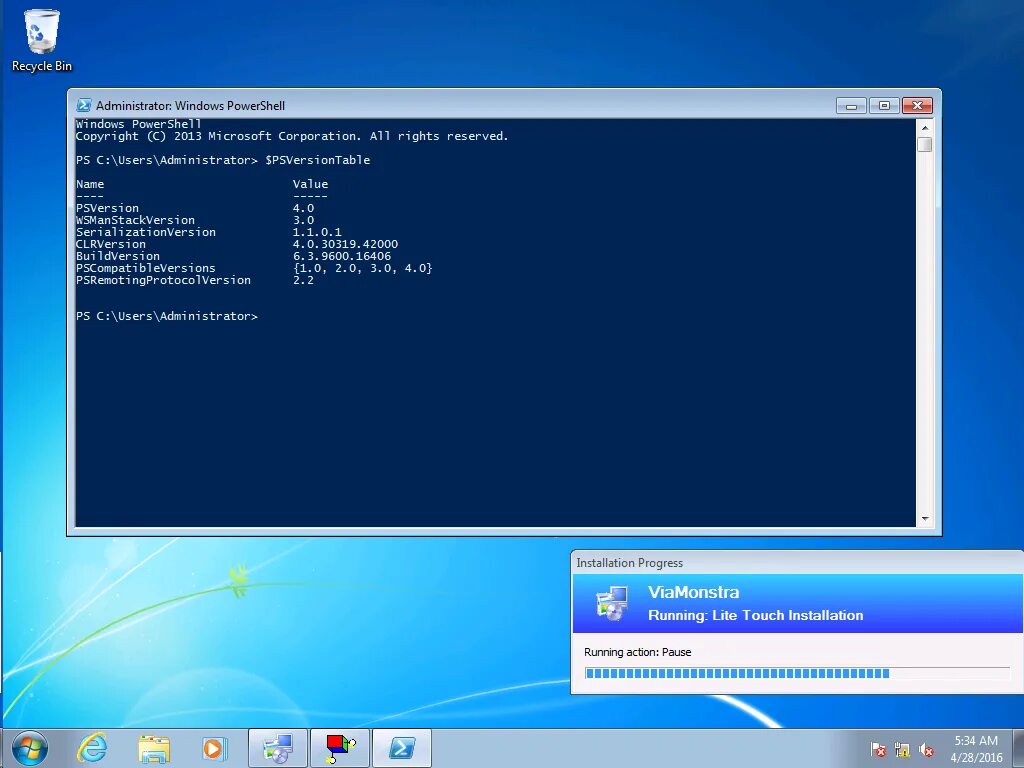Open Windows Explorer folder on taskbar
Viewport: 1024px width, 768px height.
[x=153, y=748]
